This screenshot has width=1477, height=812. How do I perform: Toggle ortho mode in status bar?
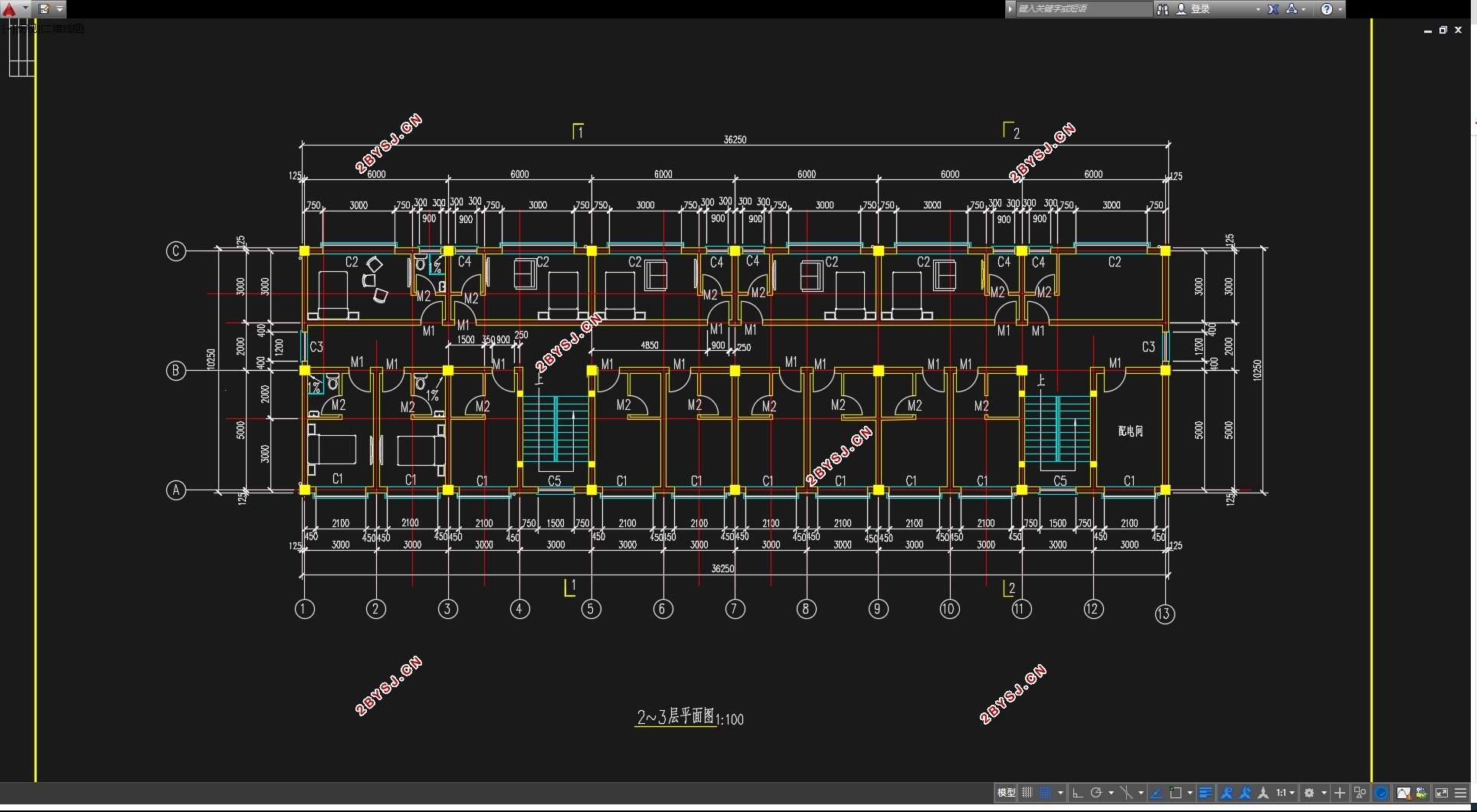(1077, 793)
